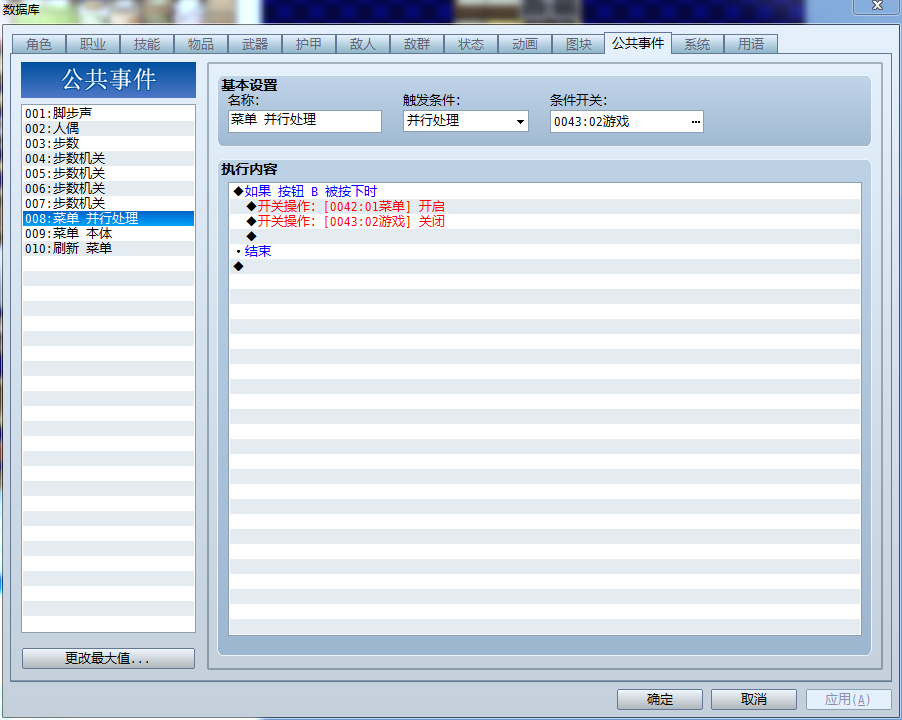Image resolution: width=902 pixels, height=720 pixels.
Task: Click the 取消 button
Action: point(754,699)
